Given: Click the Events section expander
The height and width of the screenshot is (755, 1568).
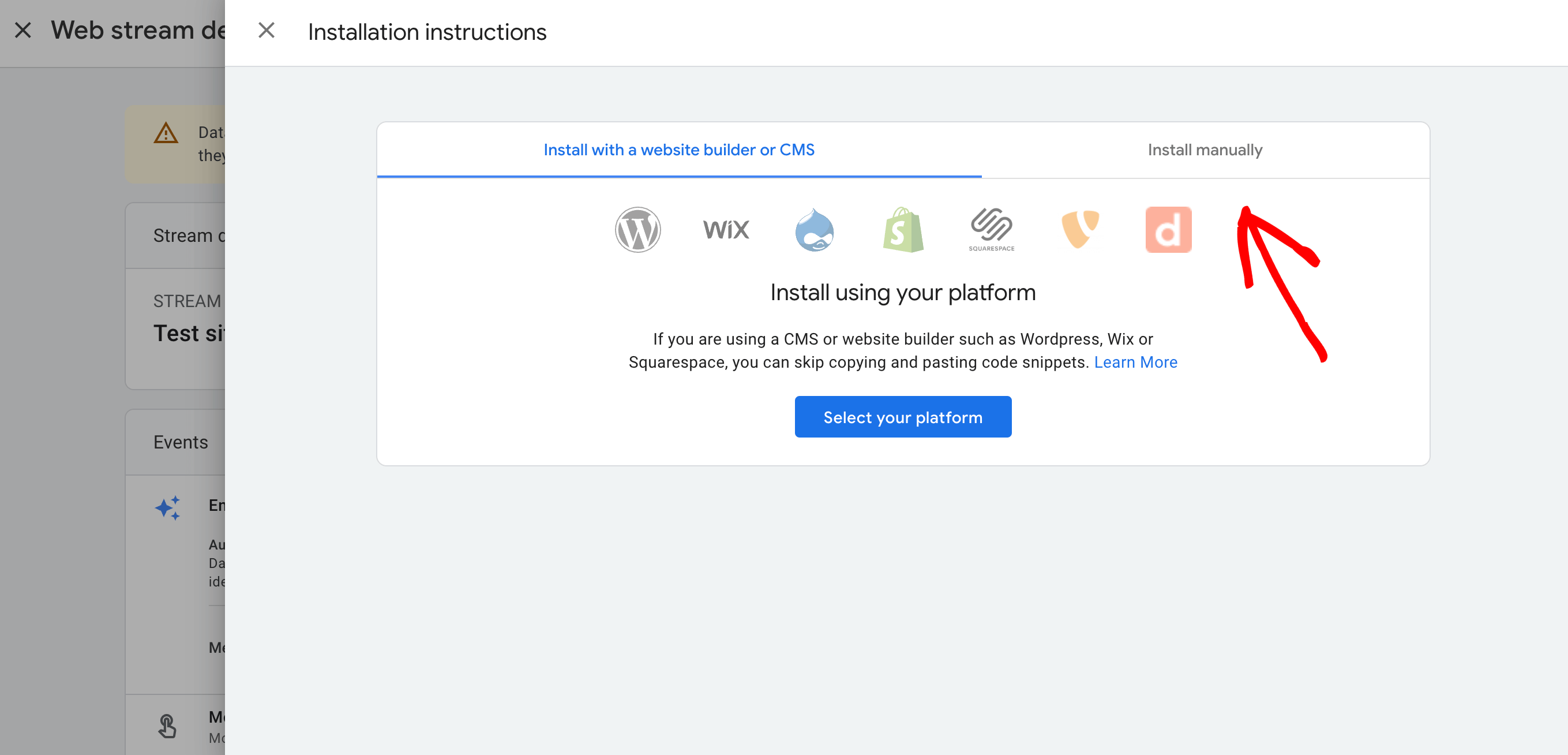Looking at the screenshot, I should tap(180, 442).
